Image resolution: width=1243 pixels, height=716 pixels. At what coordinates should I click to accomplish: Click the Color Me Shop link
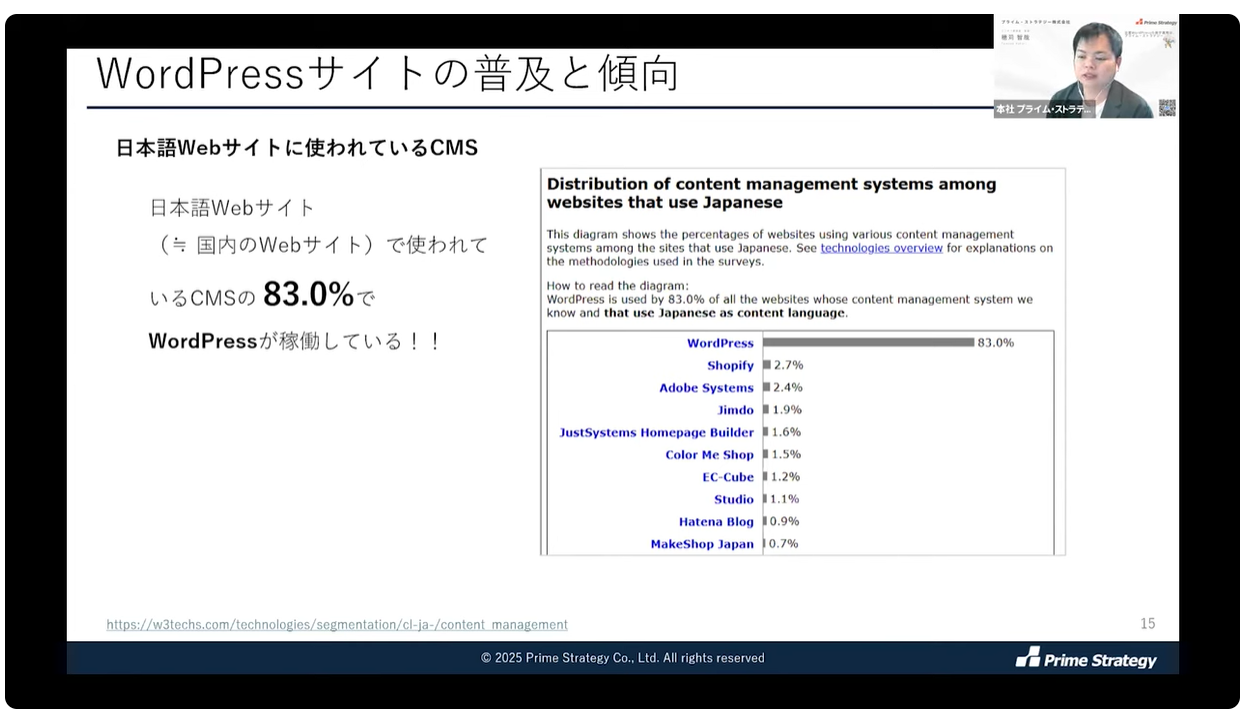click(709, 455)
